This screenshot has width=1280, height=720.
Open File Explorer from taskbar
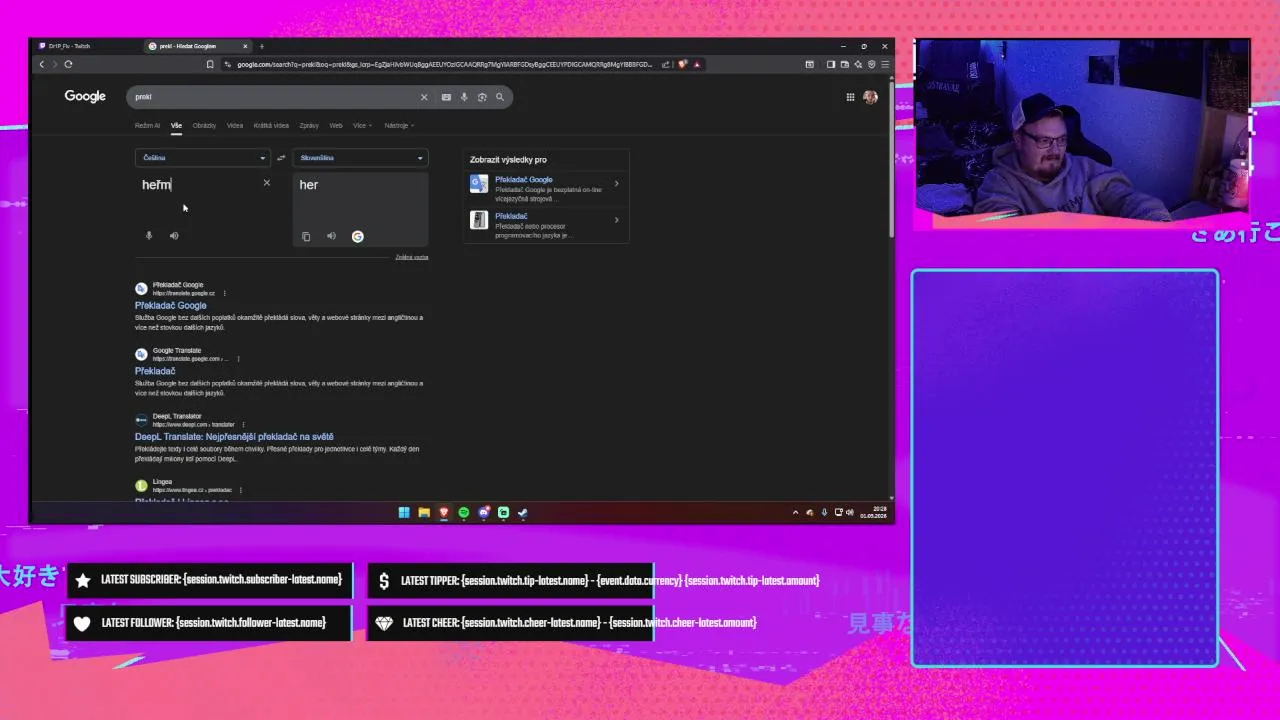(424, 512)
